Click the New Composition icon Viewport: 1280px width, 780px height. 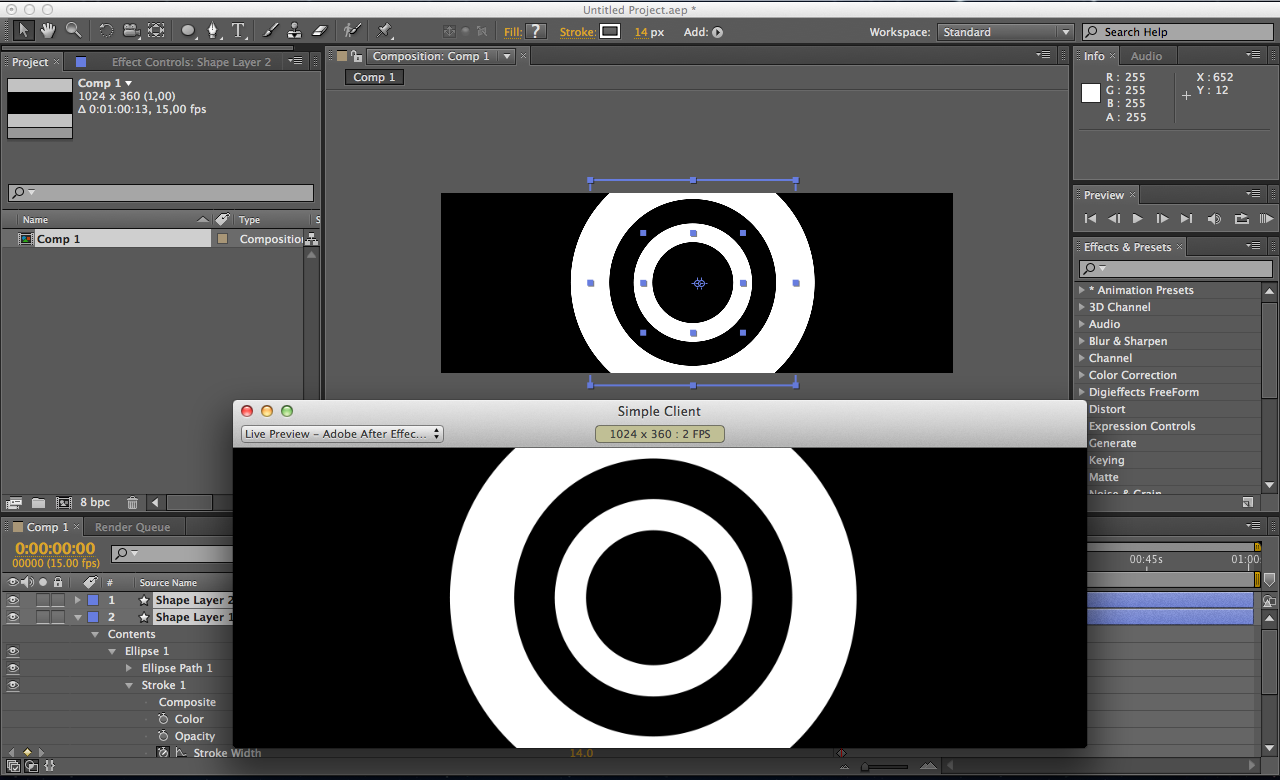(x=63, y=503)
